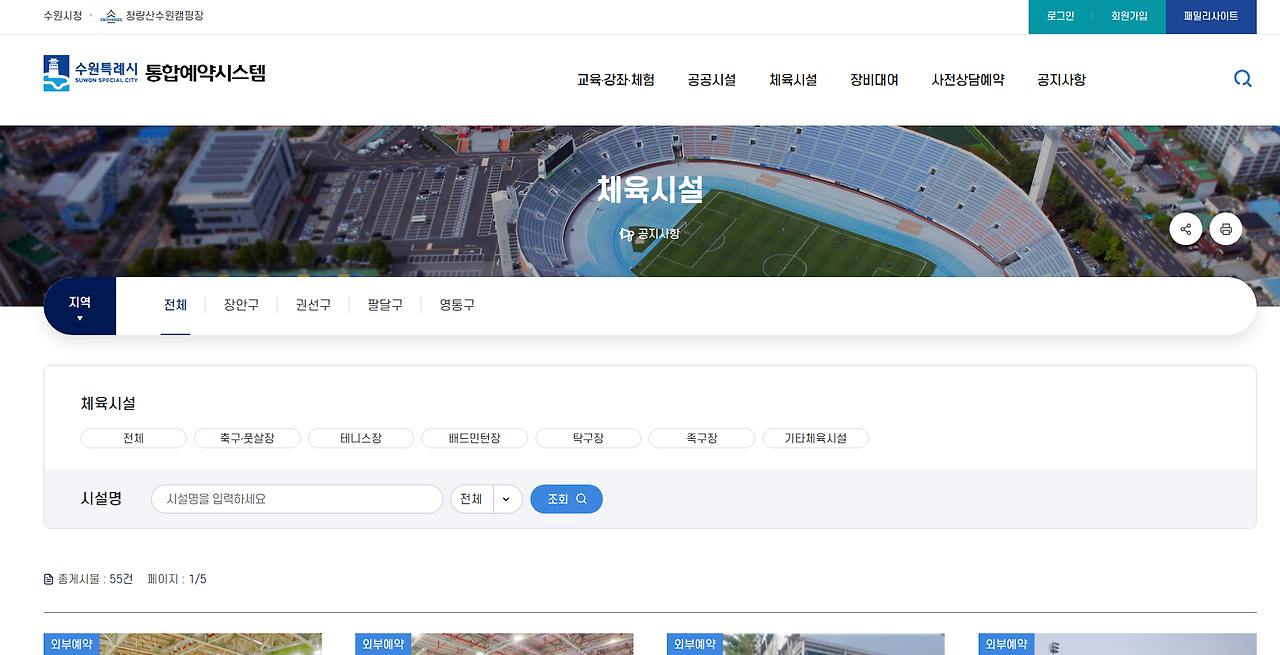Open the 청량산수원캠핑장 link
This screenshot has width=1280, height=655.
[164, 16]
